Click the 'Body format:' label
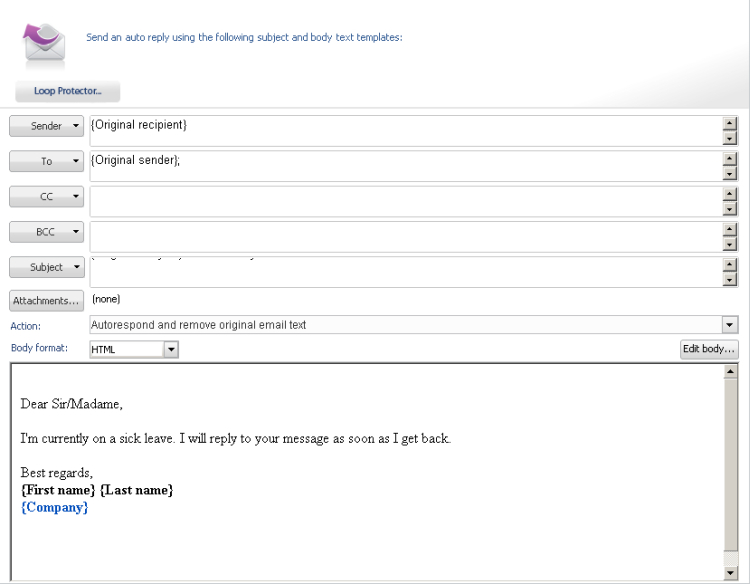The width and height of the screenshot is (750, 584). point(39,348)
